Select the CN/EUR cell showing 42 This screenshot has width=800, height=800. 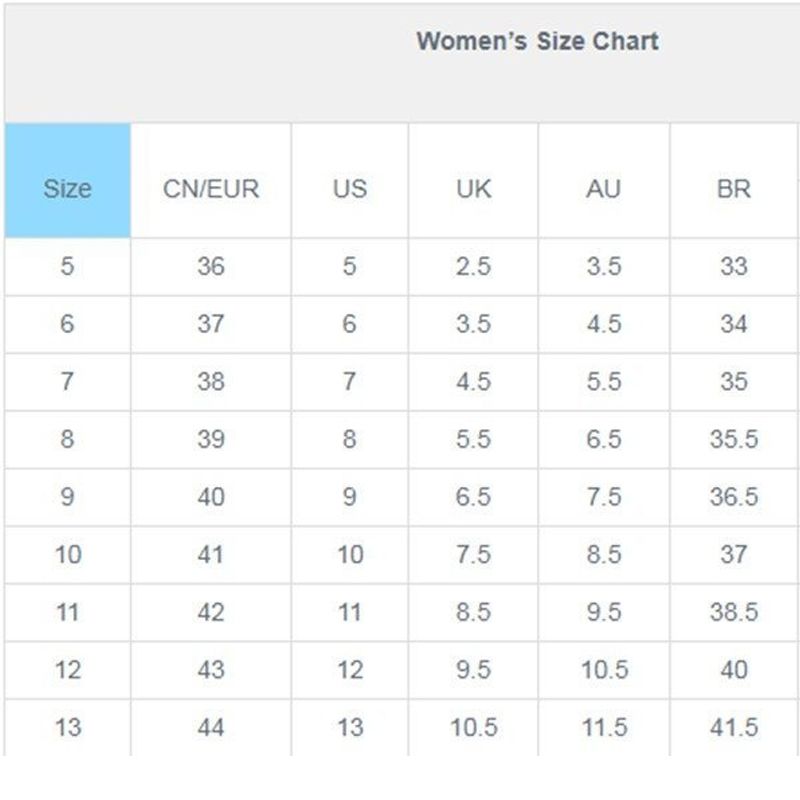211,612
